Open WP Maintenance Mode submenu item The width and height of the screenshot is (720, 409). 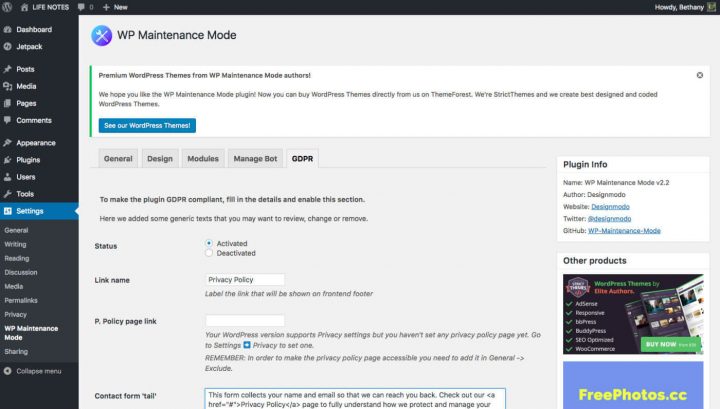click(x=31, y=333)
